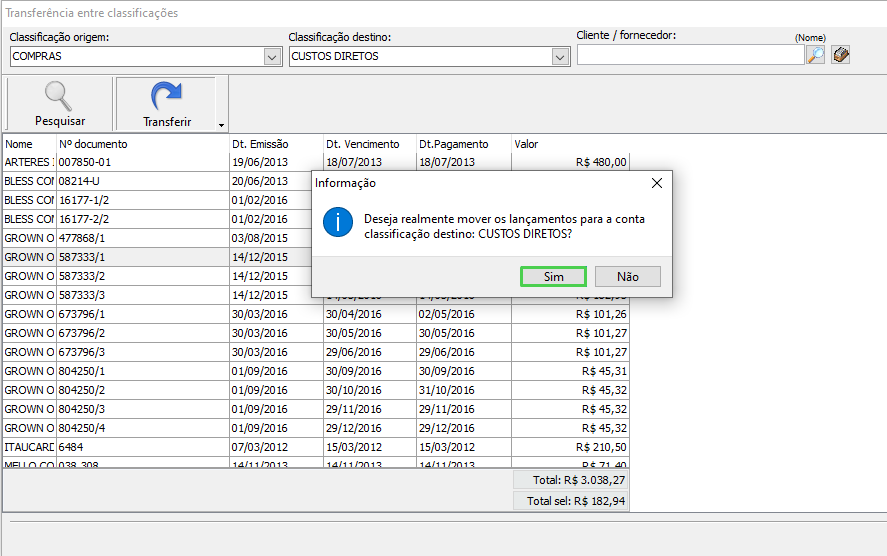Click the Dt.Pagamento column header
The width and height of the screenshot is (887, 556).
[x=464, y=144]
